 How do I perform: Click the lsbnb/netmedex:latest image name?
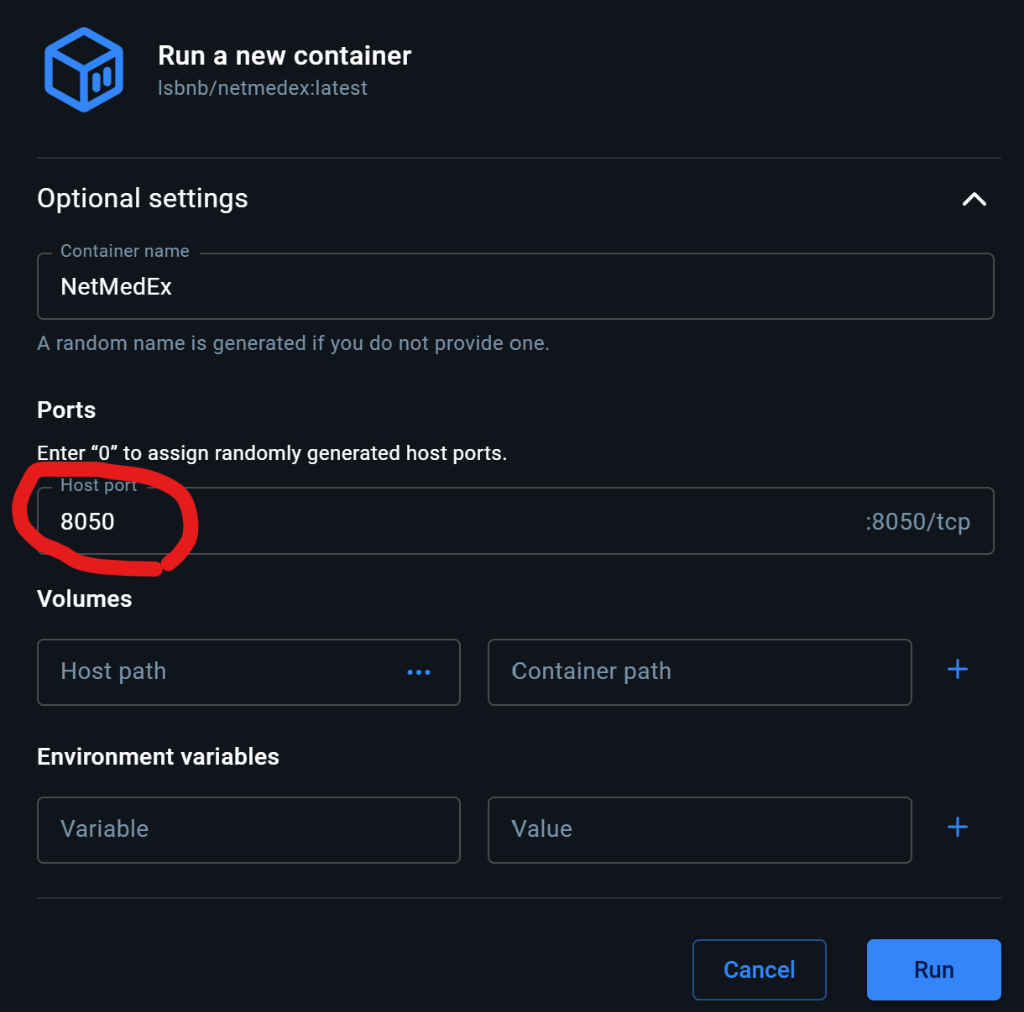pos(263,88)
